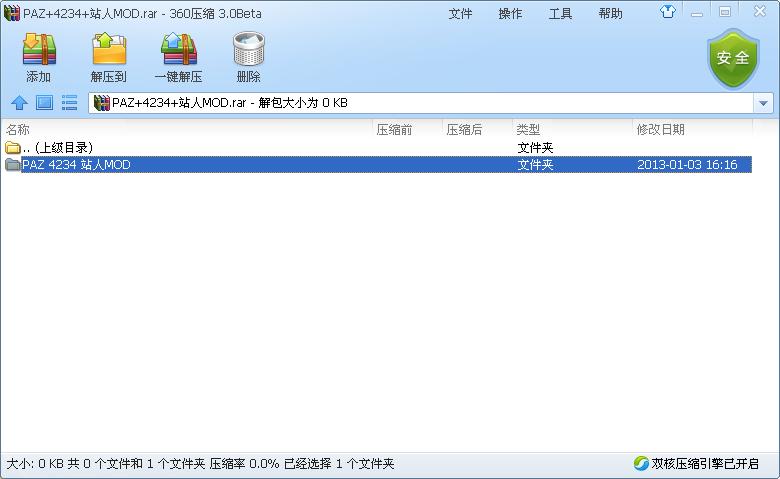The height and width of the screenshot is (479, 780).
Task: Click 文件夹 type cell in PAZ 4234 row
Action: tap(535, 165)
